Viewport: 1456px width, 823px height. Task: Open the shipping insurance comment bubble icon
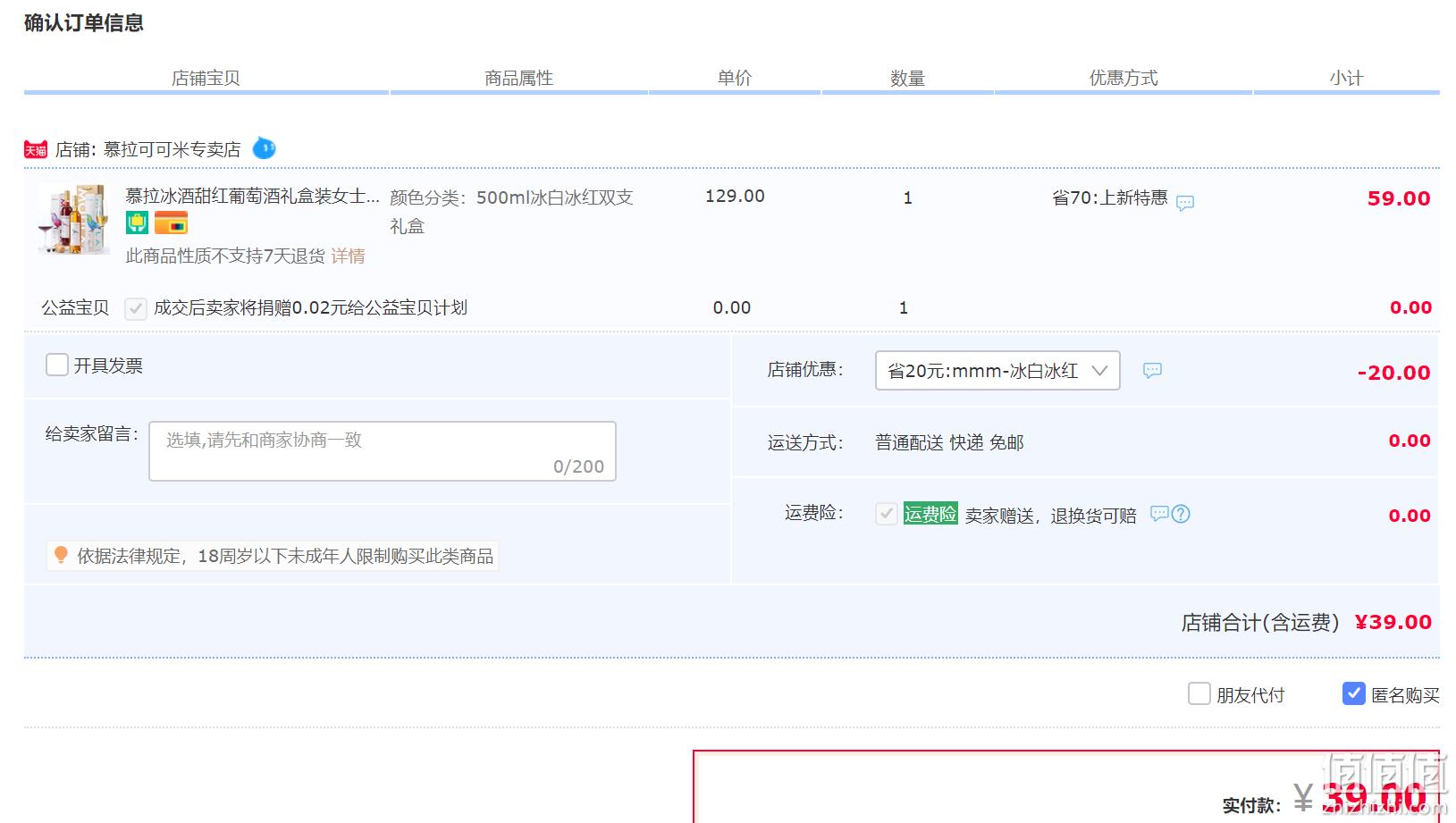point(1159,514)
